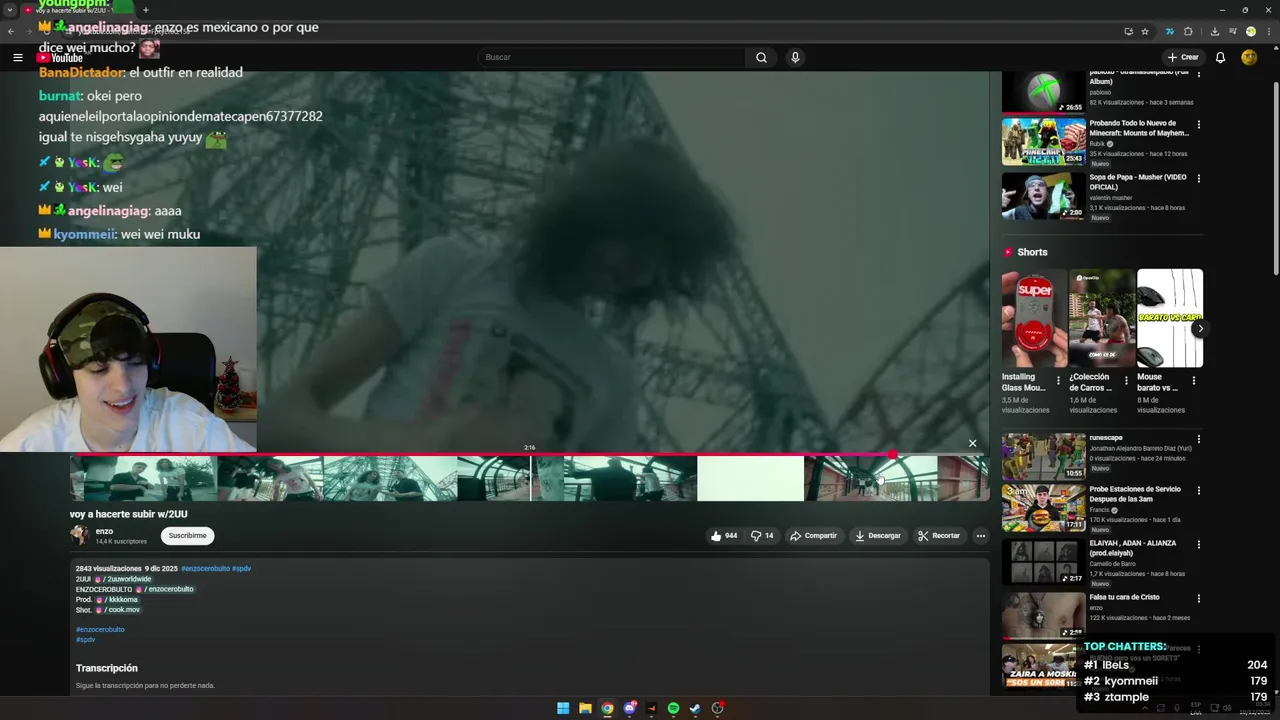Screen dimensions: 1280x720
Task: Open the Shorts section icon
Action: [1008, 253]
